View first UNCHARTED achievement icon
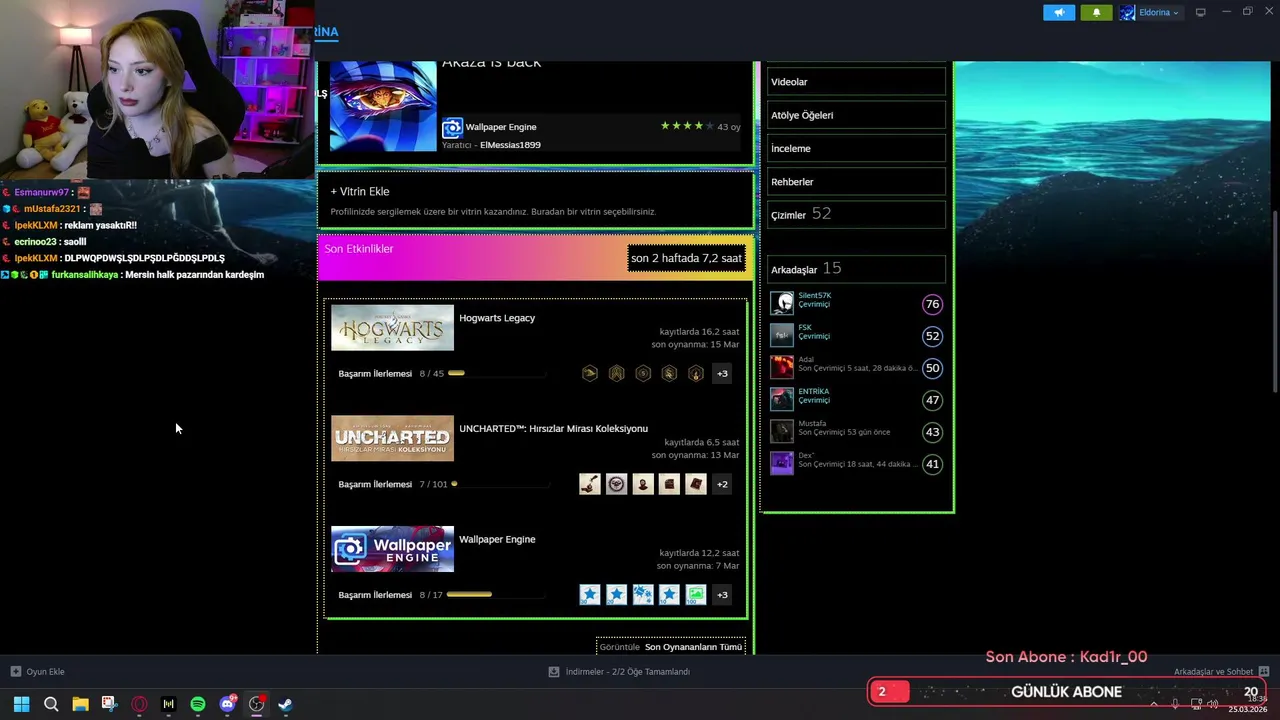This screenshot has width=1280, height=720. click(590, 484)
